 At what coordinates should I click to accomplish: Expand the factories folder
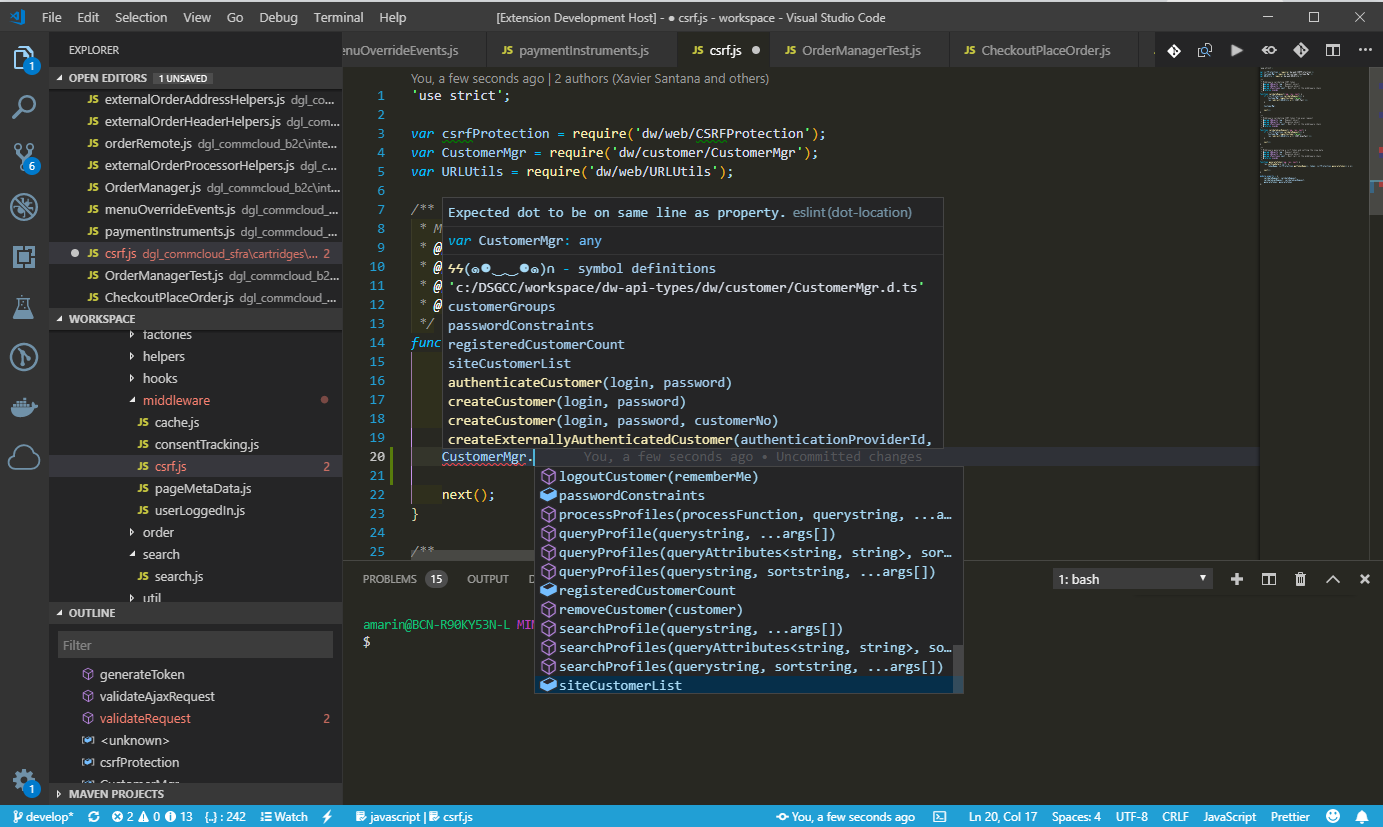point(167,334)
